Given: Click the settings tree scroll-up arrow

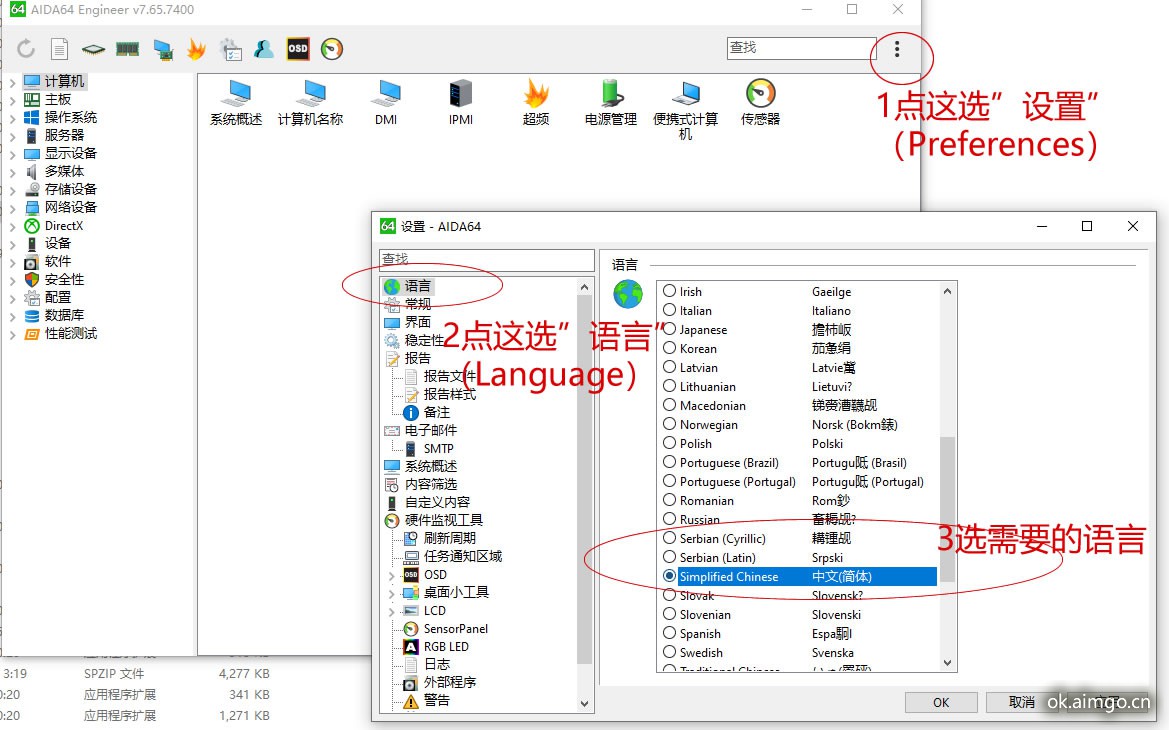Looking at the screenshot, I should click(584, 287).
